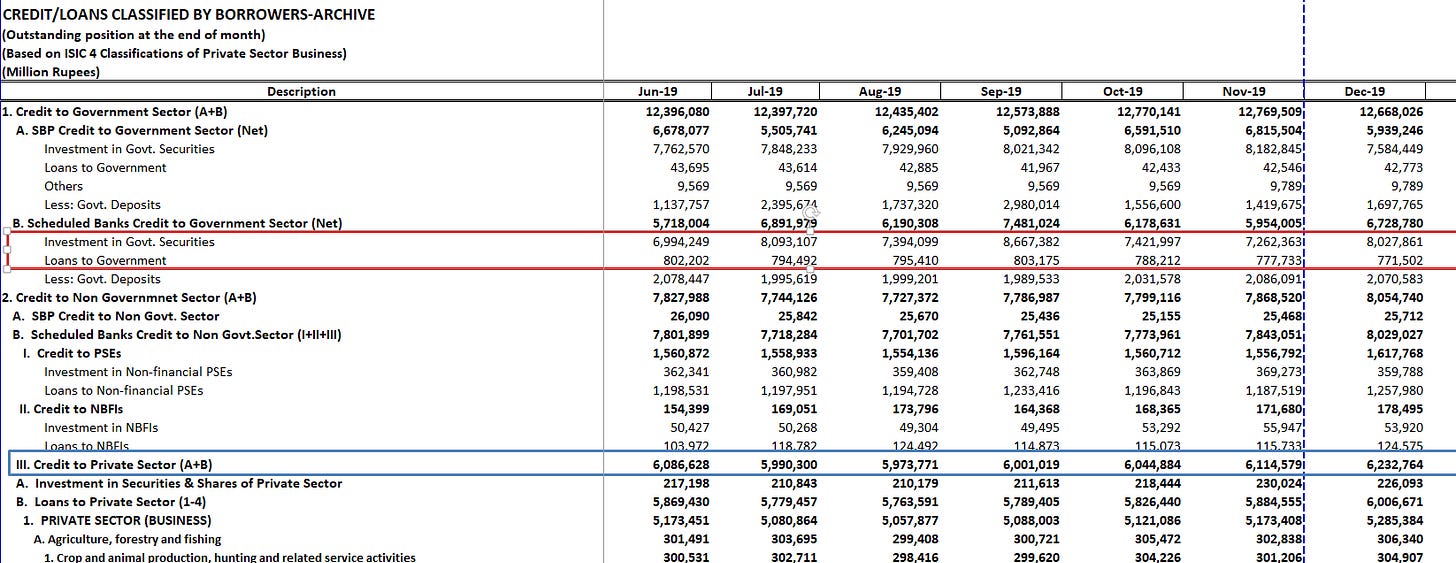Click Jul-19 Govt. Securities value 8,093,107
The height and width of the screenshot is (563, 1456).
coord(789,242)
